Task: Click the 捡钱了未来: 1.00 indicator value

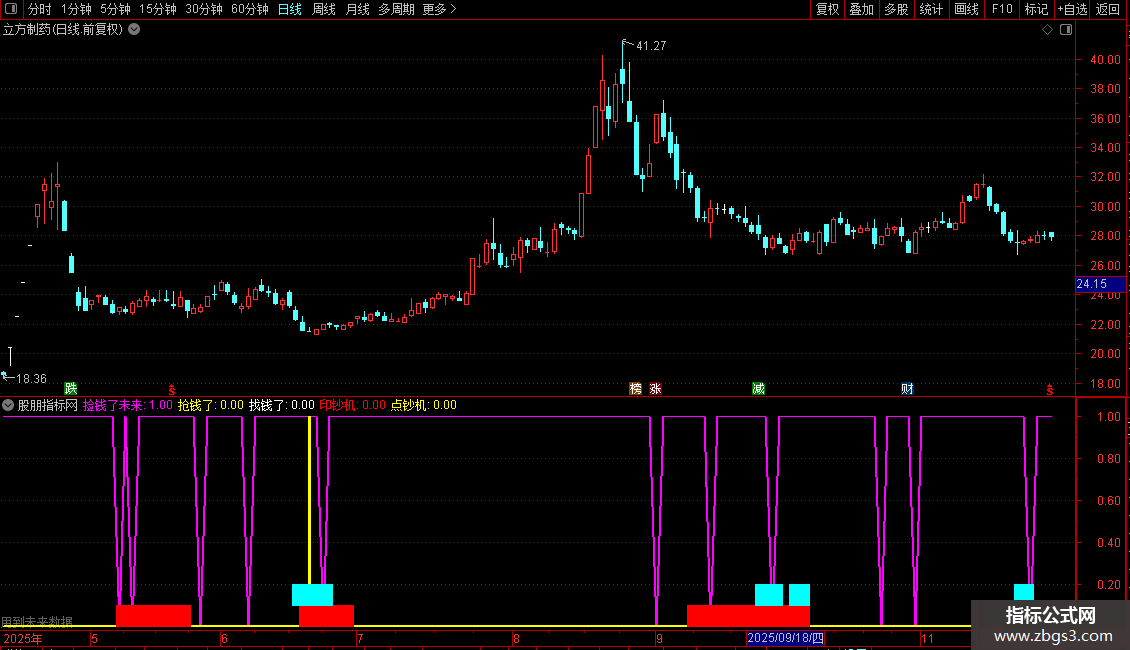Action: 128,405
